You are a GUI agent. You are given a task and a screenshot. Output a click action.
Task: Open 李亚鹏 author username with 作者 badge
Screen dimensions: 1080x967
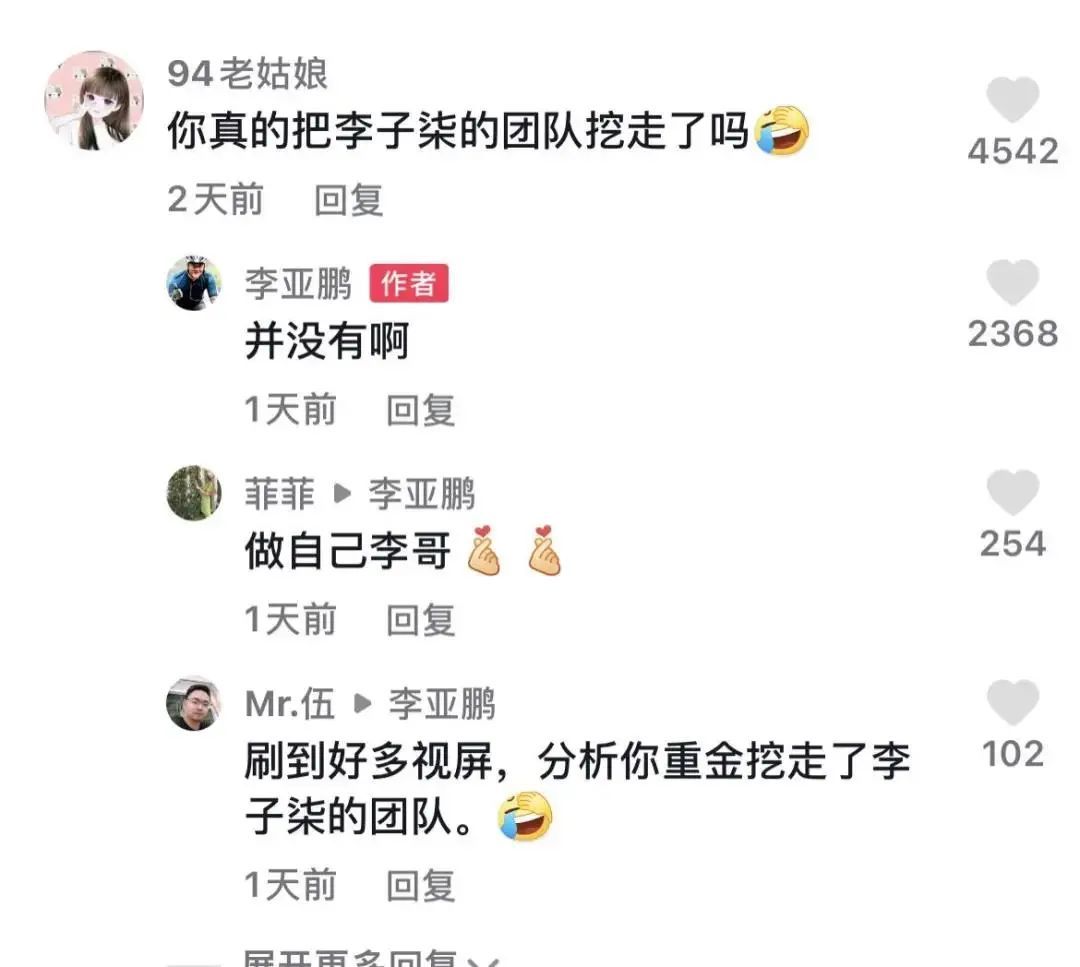coord(298,284)
